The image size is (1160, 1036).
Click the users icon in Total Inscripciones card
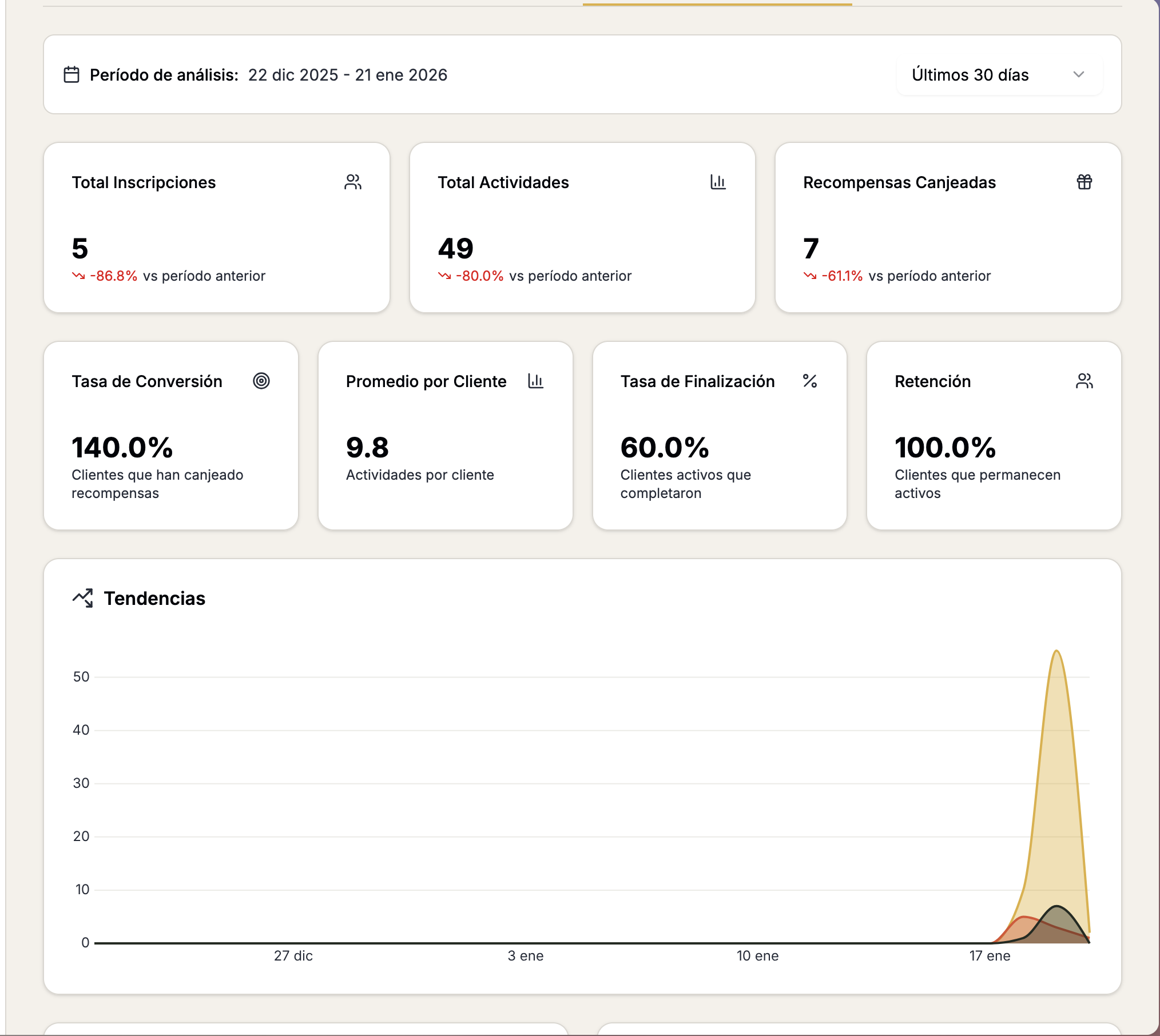click(353, 182)
